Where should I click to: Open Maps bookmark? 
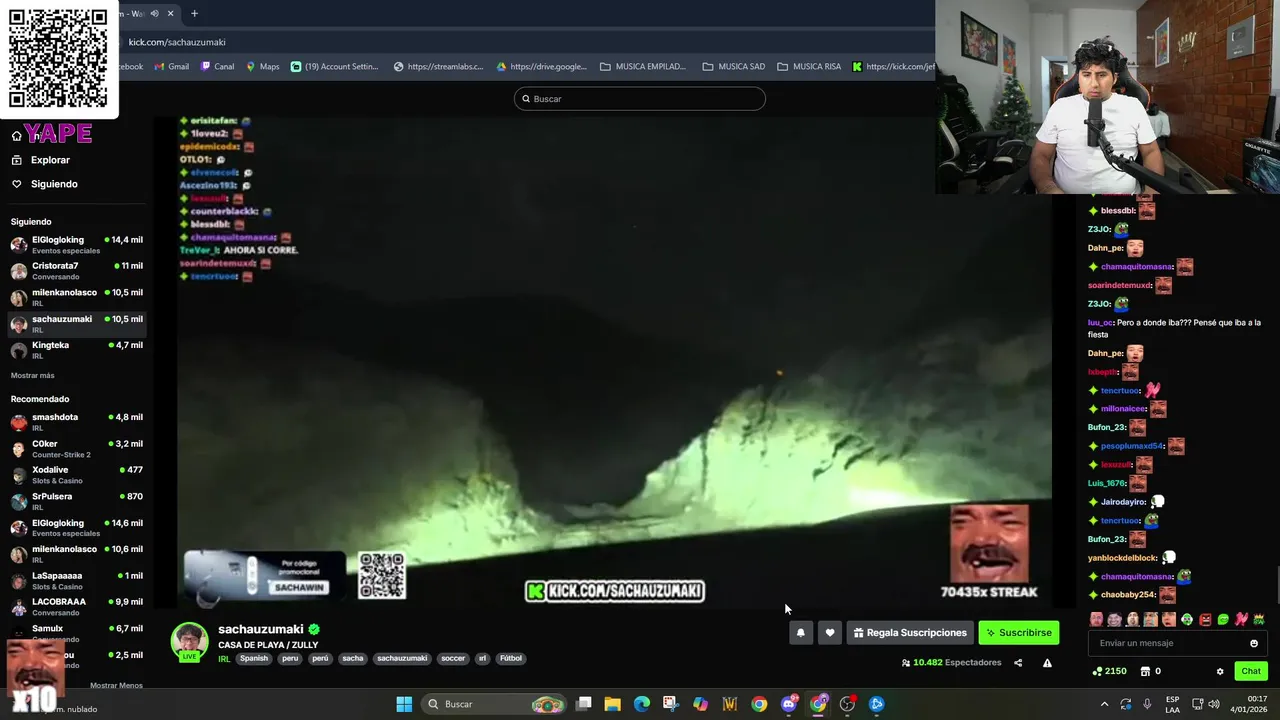pos(262,67)
